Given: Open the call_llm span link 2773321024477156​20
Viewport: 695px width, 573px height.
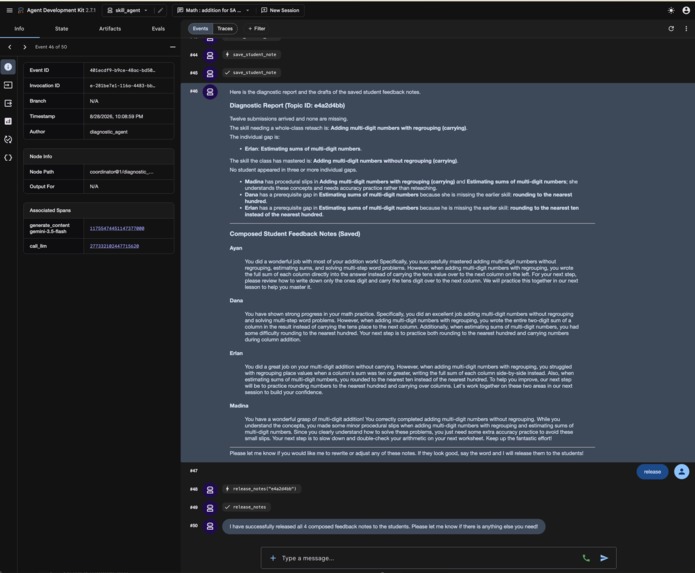Looking at the screenshot, I should tap(114, 246).
